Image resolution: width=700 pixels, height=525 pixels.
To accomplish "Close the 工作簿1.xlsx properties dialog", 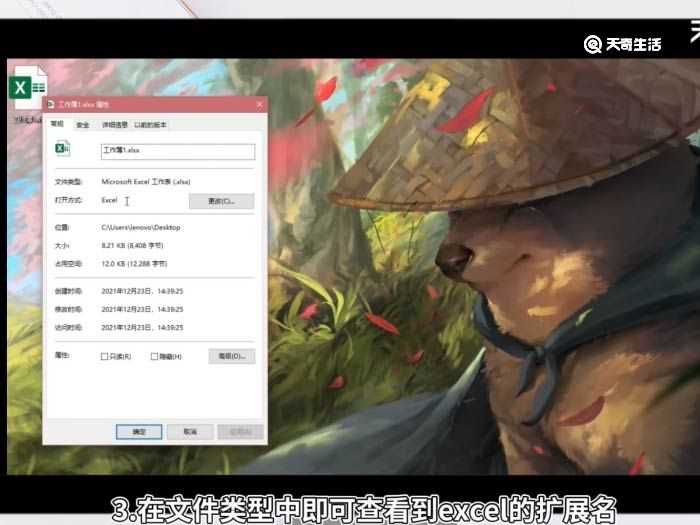I will 260,104.
